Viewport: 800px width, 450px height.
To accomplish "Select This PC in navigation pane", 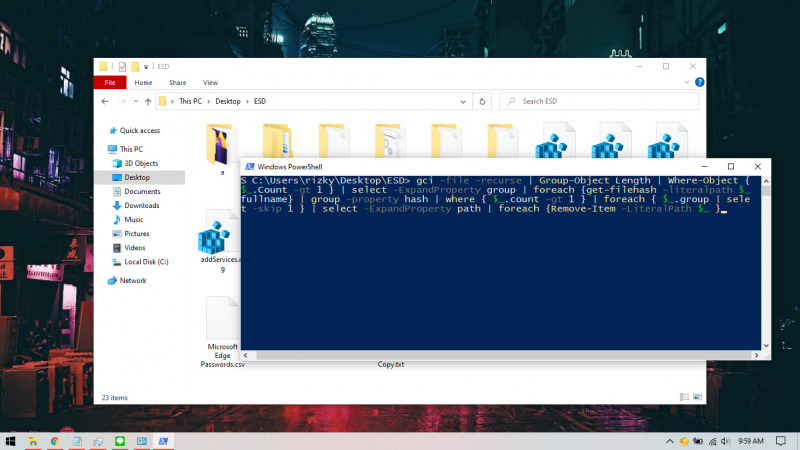I will pos(126,149).
